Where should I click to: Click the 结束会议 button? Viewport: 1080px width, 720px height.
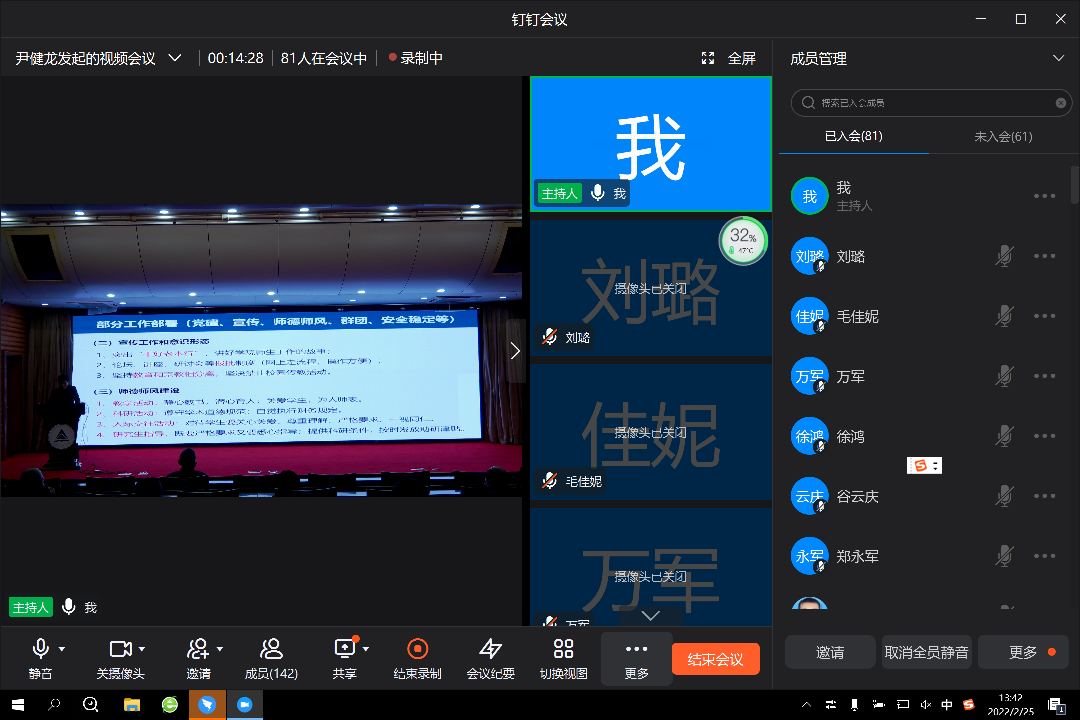coord(715,659)
